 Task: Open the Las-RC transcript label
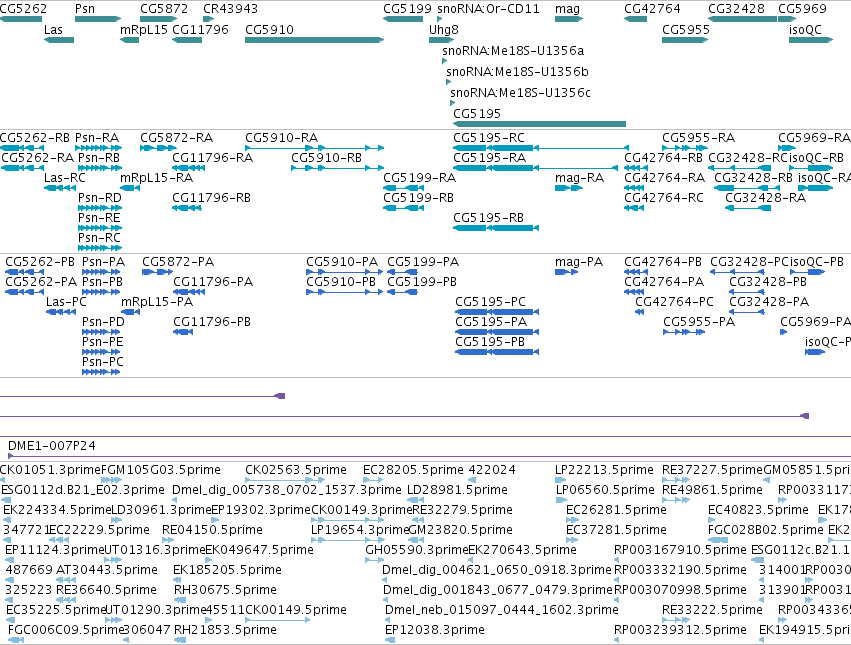65,178
